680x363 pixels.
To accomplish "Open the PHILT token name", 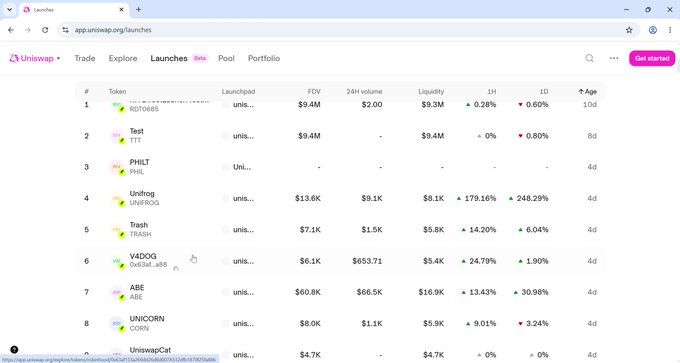I will [140, 162].
